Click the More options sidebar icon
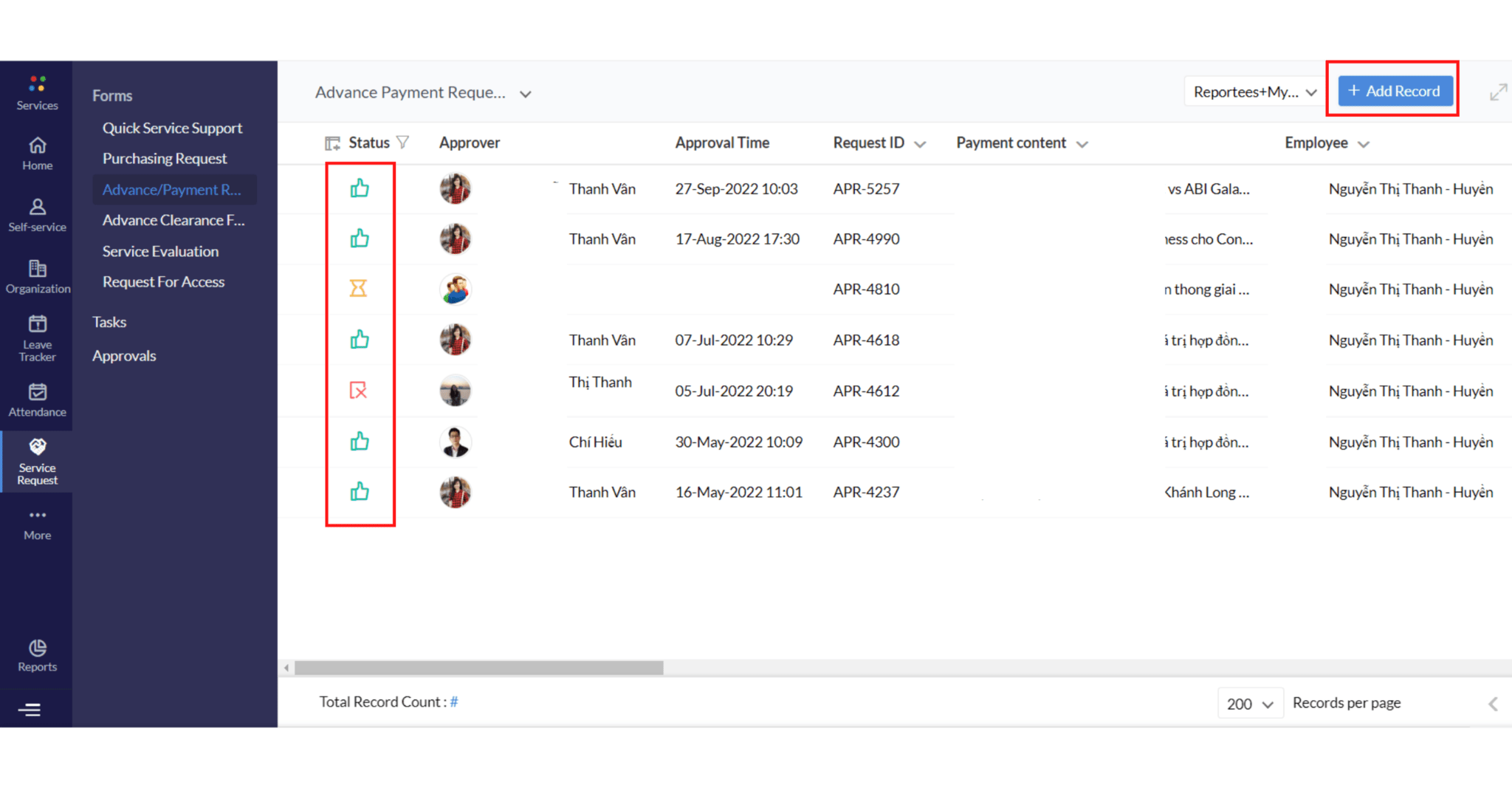 36,515
